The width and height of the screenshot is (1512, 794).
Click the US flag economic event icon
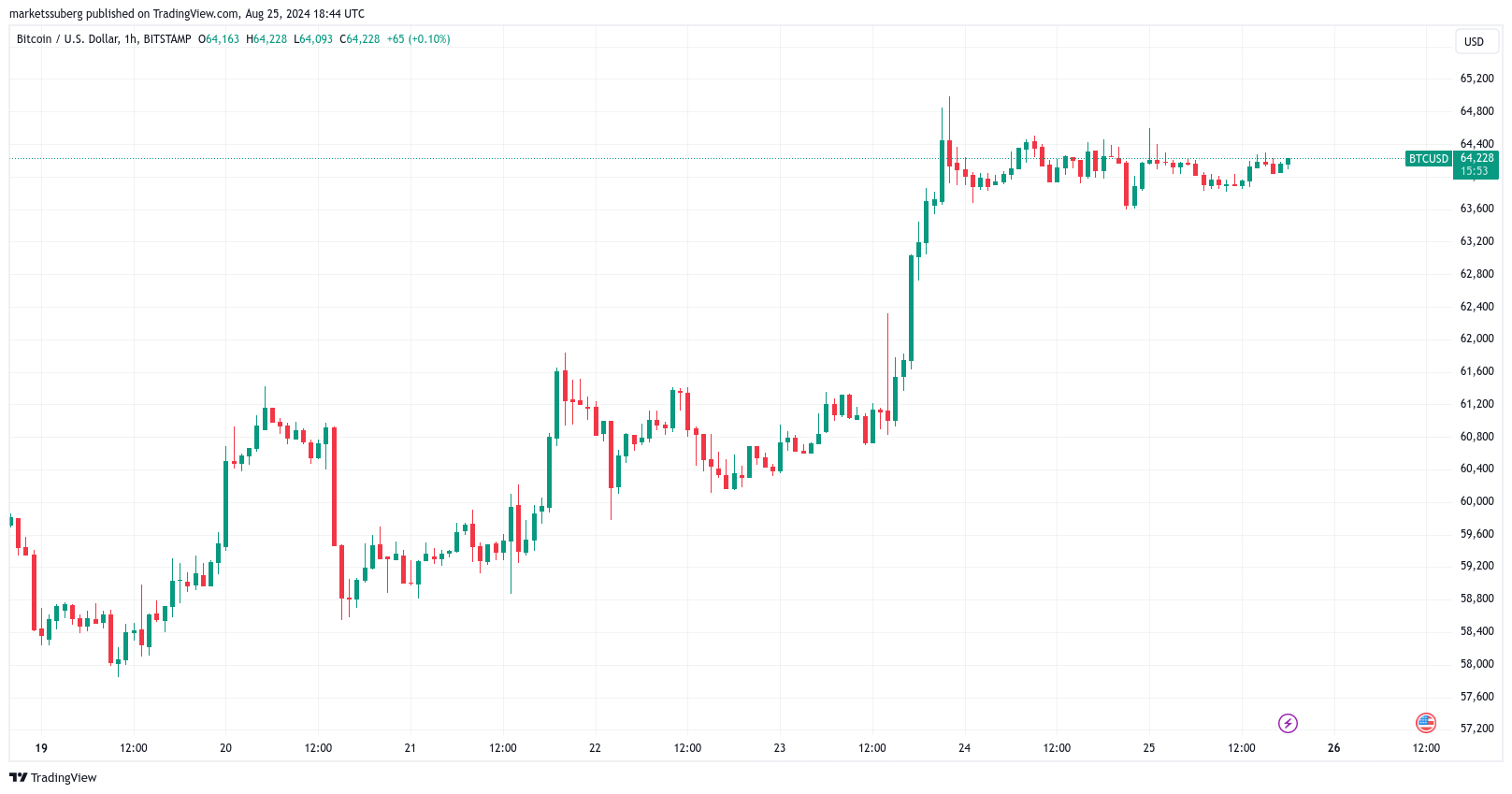[x=1426, y=722]
